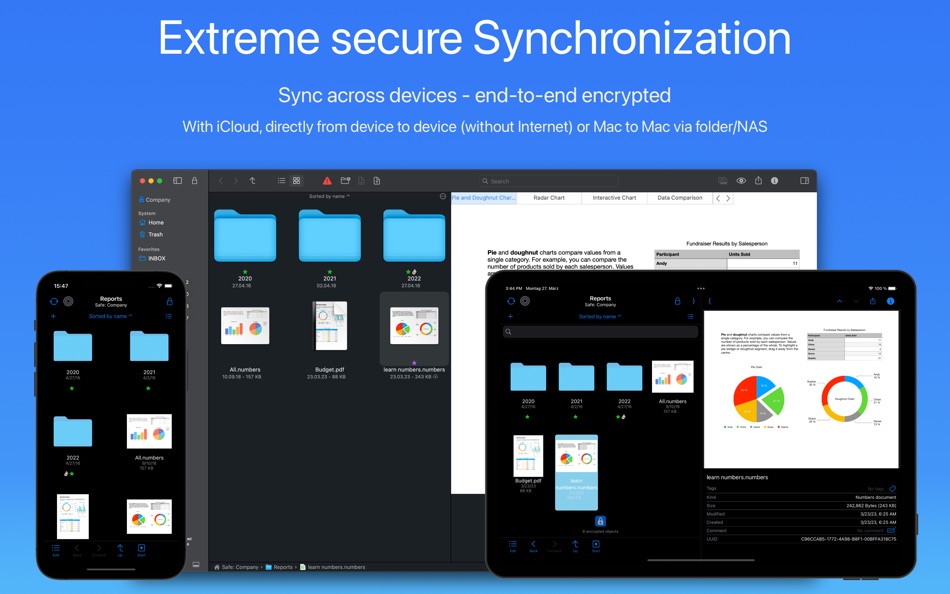Image resolution: width=950 pixels, height=594 pixels.
Task: Open Trash in the Mac sidebar
Action: (151, 234)
